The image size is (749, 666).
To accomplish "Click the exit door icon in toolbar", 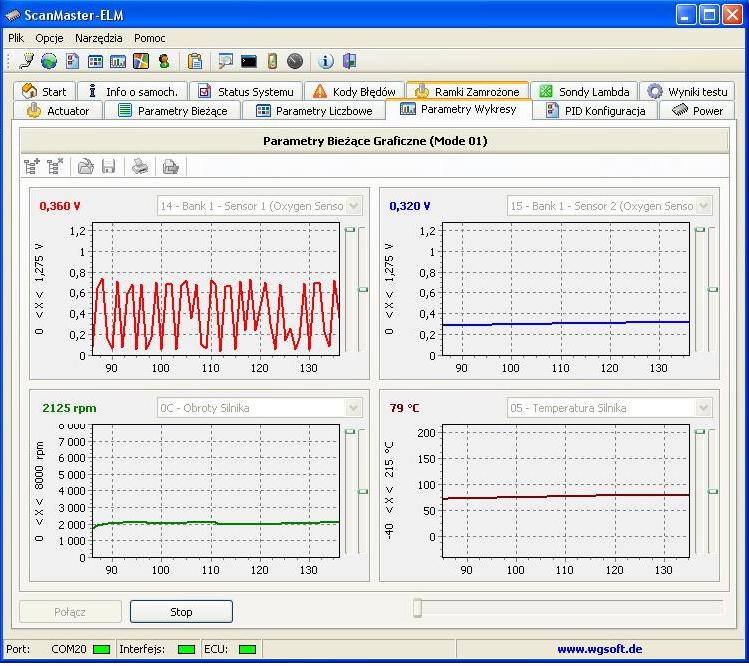I will tap(349, 62).
